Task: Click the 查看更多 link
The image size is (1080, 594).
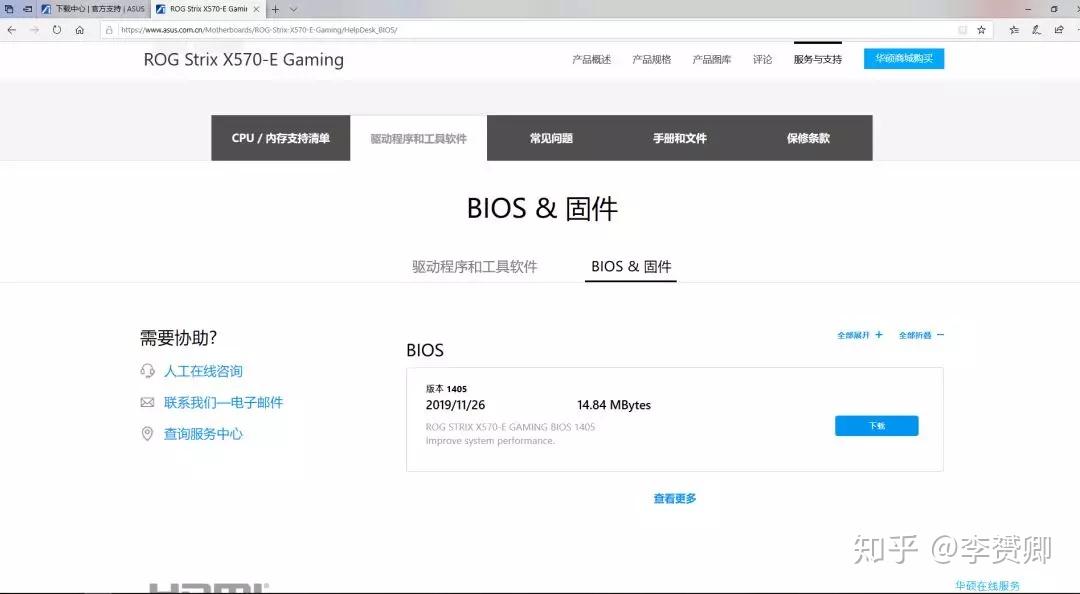Action: tap(674, 498)
